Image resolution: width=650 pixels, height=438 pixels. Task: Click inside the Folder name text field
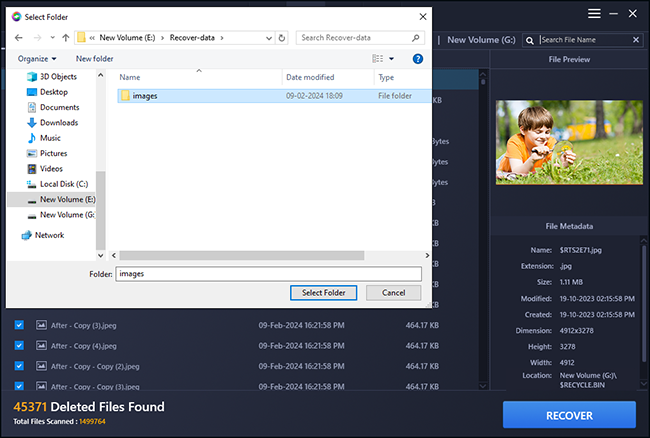click(x=267, y=273)
